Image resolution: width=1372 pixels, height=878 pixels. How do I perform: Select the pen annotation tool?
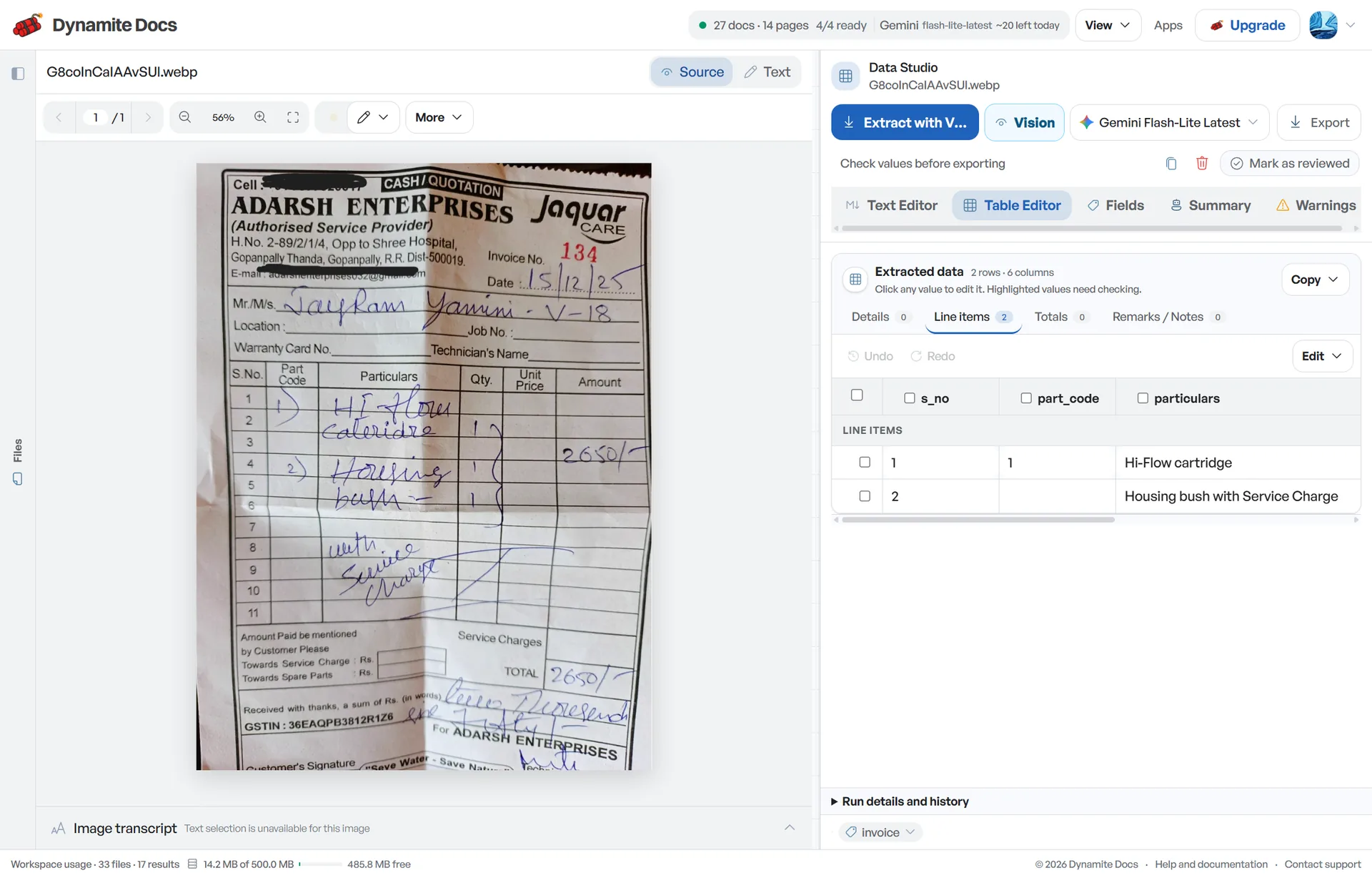point(372,117)
